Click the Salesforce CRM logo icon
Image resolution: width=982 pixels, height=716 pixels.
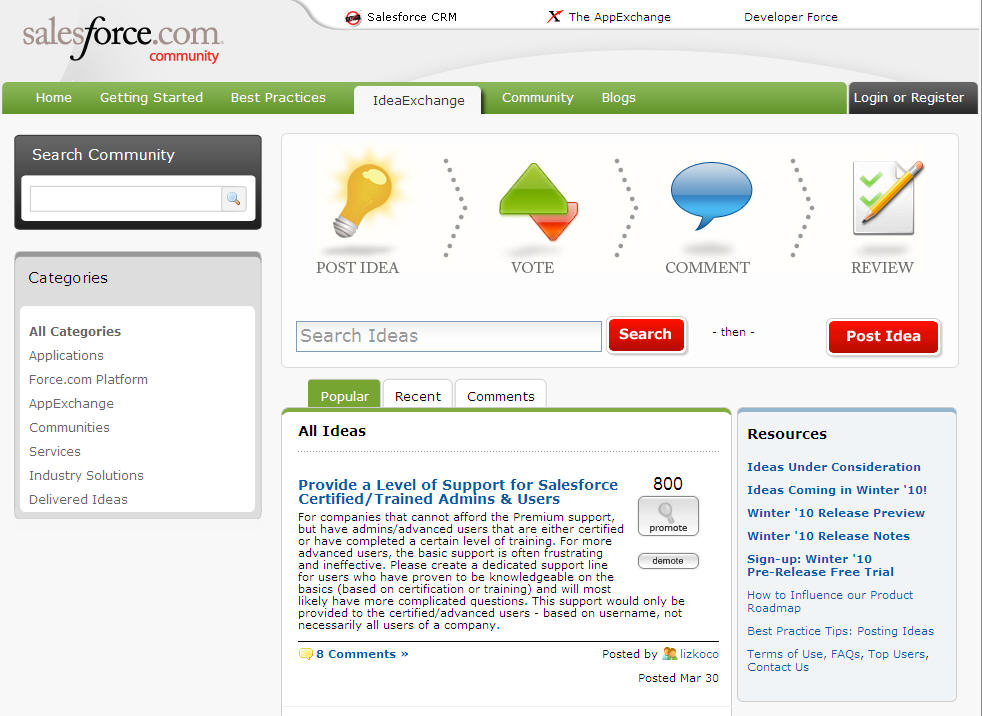click(353, 18)
